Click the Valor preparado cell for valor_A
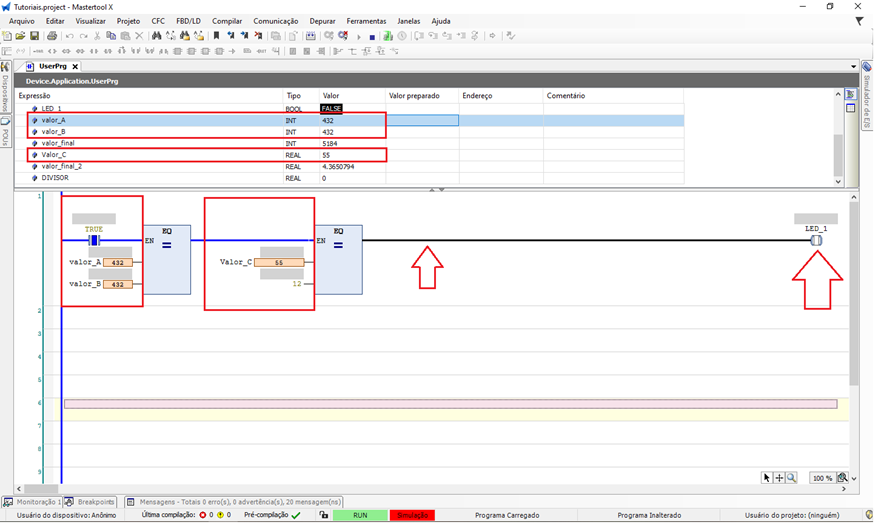The image size is (884, 531). pos(422,120)
